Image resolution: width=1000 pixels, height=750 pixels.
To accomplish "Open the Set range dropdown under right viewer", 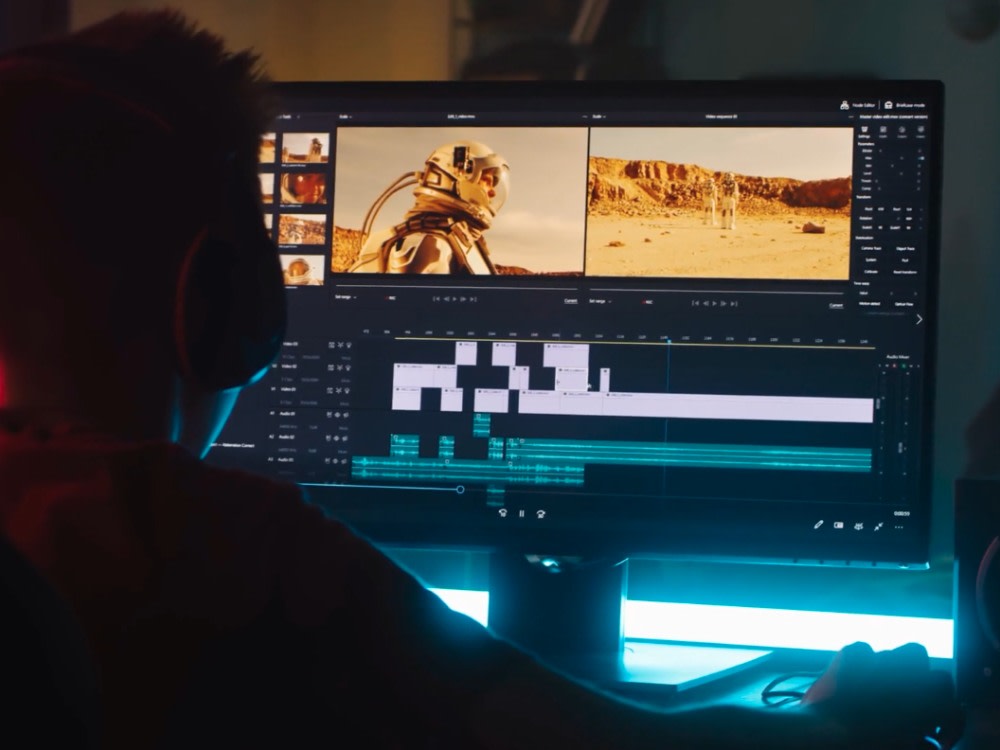I will (x=600, y=301).
